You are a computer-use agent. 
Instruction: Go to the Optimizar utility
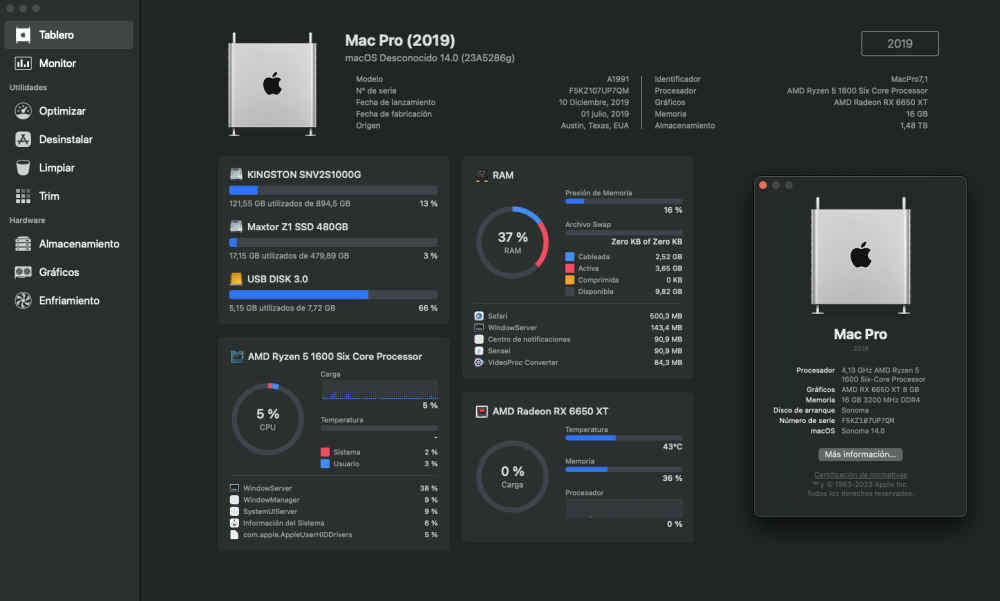pyautogui.click(x=69, y=111)
